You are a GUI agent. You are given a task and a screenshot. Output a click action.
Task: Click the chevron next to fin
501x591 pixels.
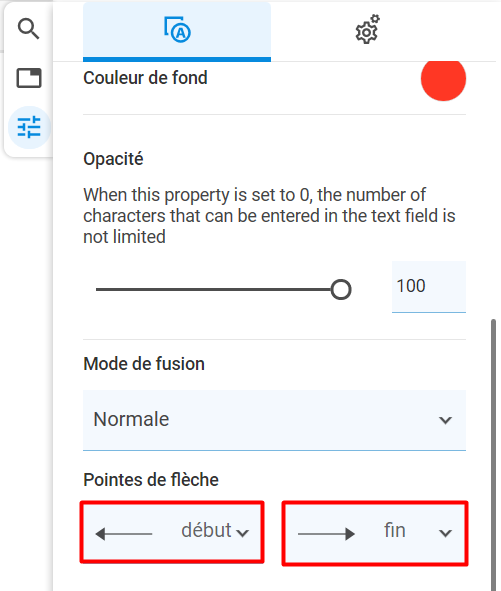coord(445,533)
